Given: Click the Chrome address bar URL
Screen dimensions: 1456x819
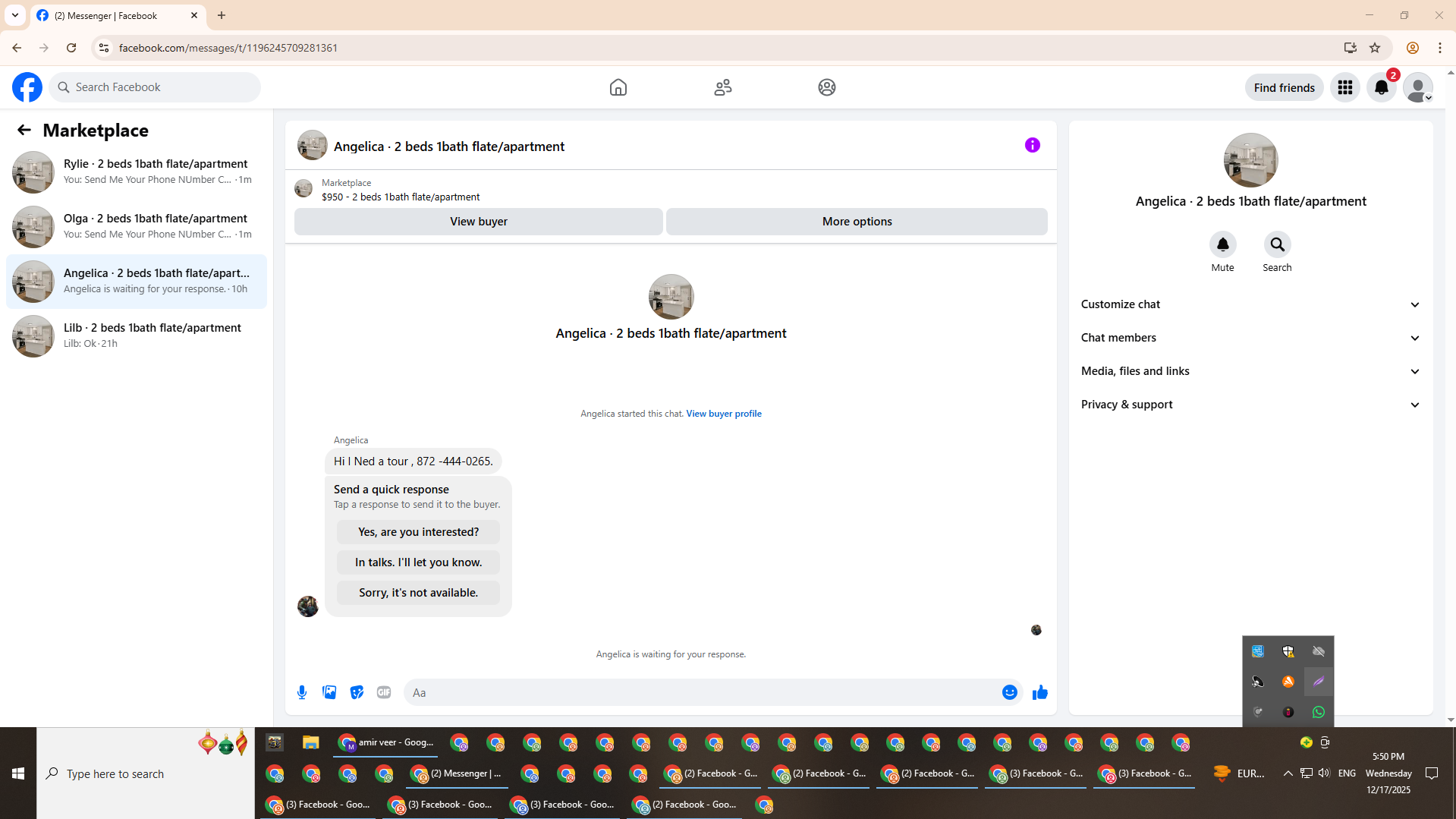Looking at the screenshot, I should pos(228,48).
